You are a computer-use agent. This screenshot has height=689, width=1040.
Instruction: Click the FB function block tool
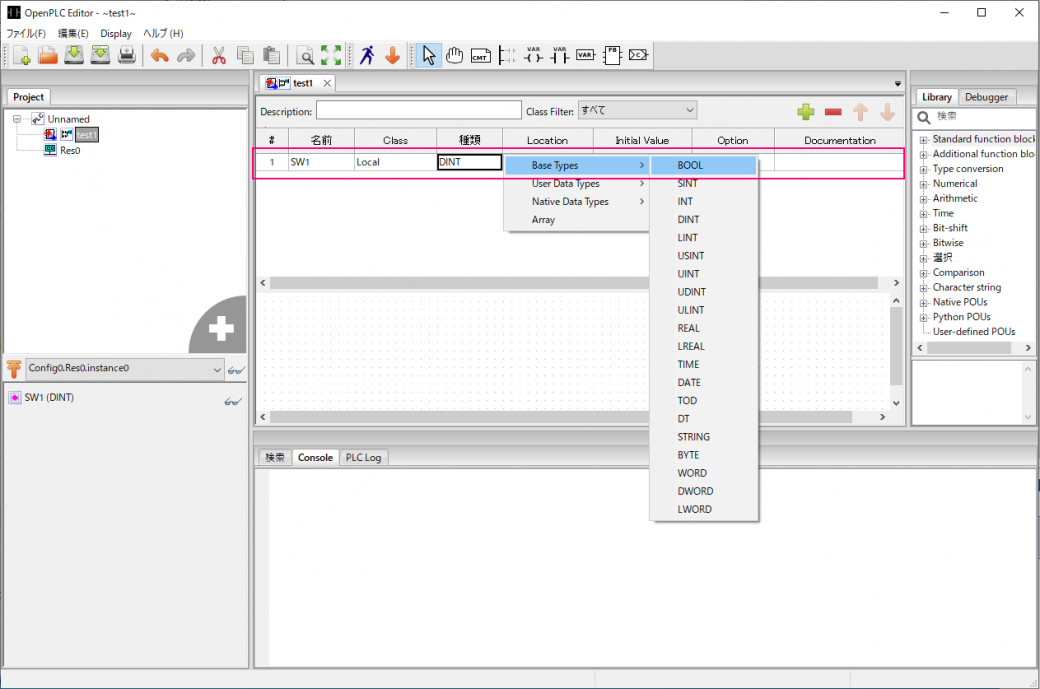[612, 55]
